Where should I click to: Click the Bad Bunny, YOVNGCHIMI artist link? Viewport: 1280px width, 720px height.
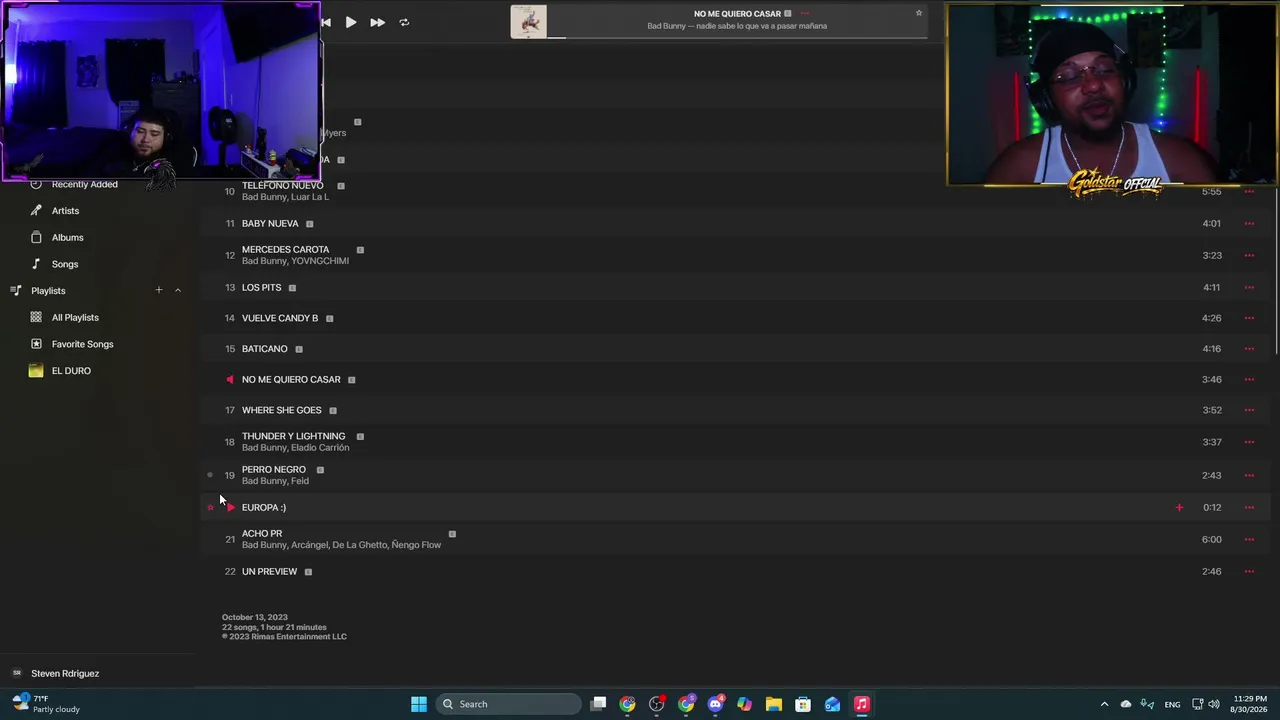295,261
